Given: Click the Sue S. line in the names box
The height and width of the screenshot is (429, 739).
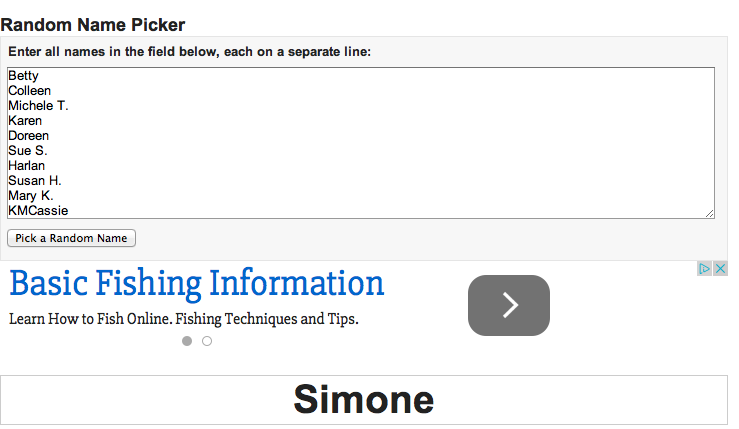Looking at the screenshot, I should click(x=28, y=151).
